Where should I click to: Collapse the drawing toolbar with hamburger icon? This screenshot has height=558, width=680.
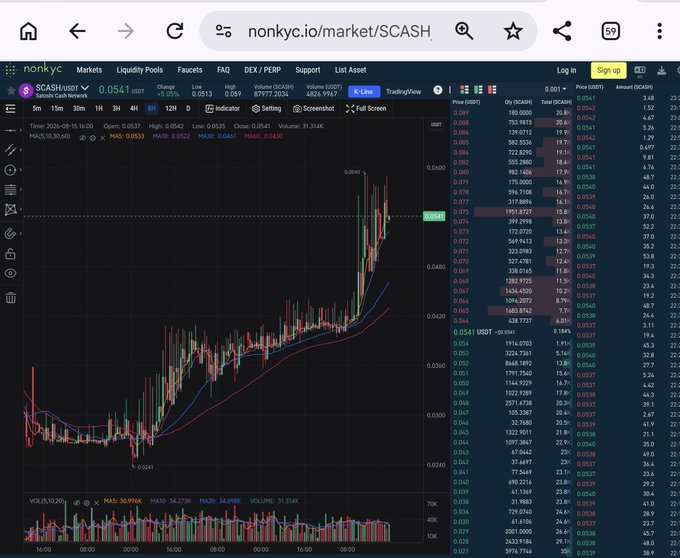pos(10,108)
